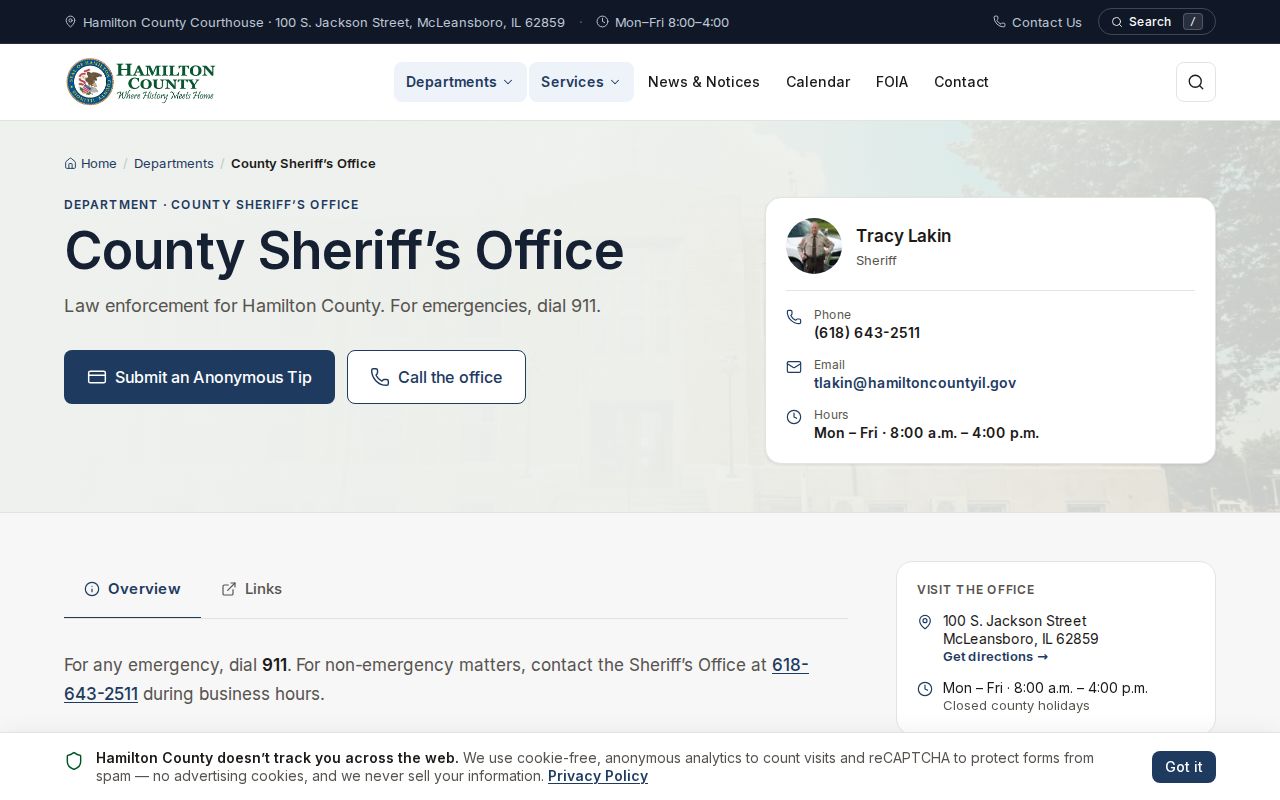Click Get directions link
The width and height of the screenshot is (1280, 800).
coord(995,657)
